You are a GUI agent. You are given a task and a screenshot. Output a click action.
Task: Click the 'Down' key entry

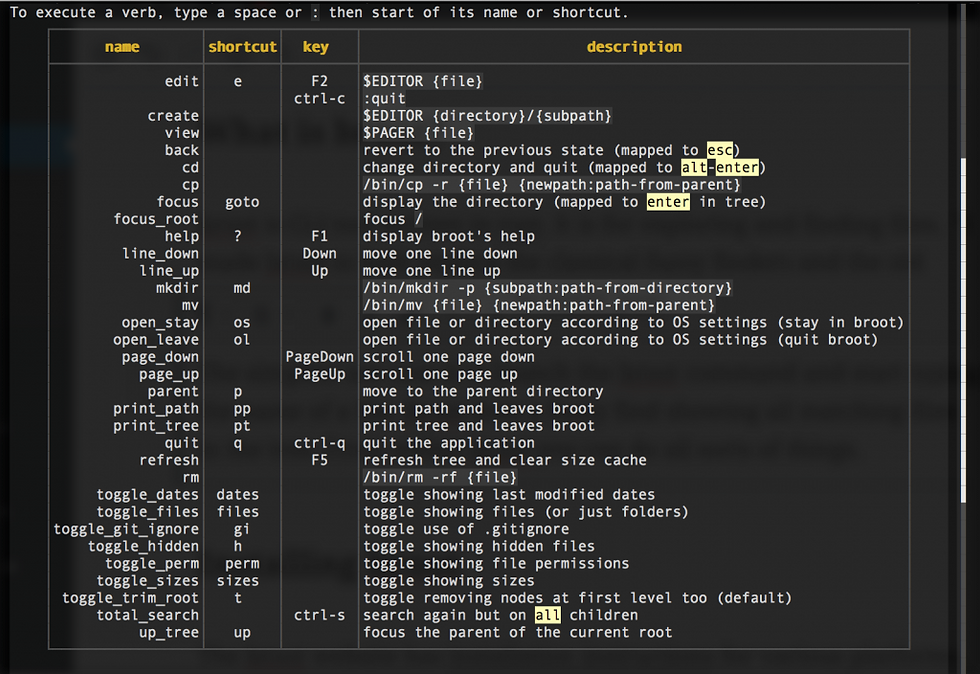(319, 254)
